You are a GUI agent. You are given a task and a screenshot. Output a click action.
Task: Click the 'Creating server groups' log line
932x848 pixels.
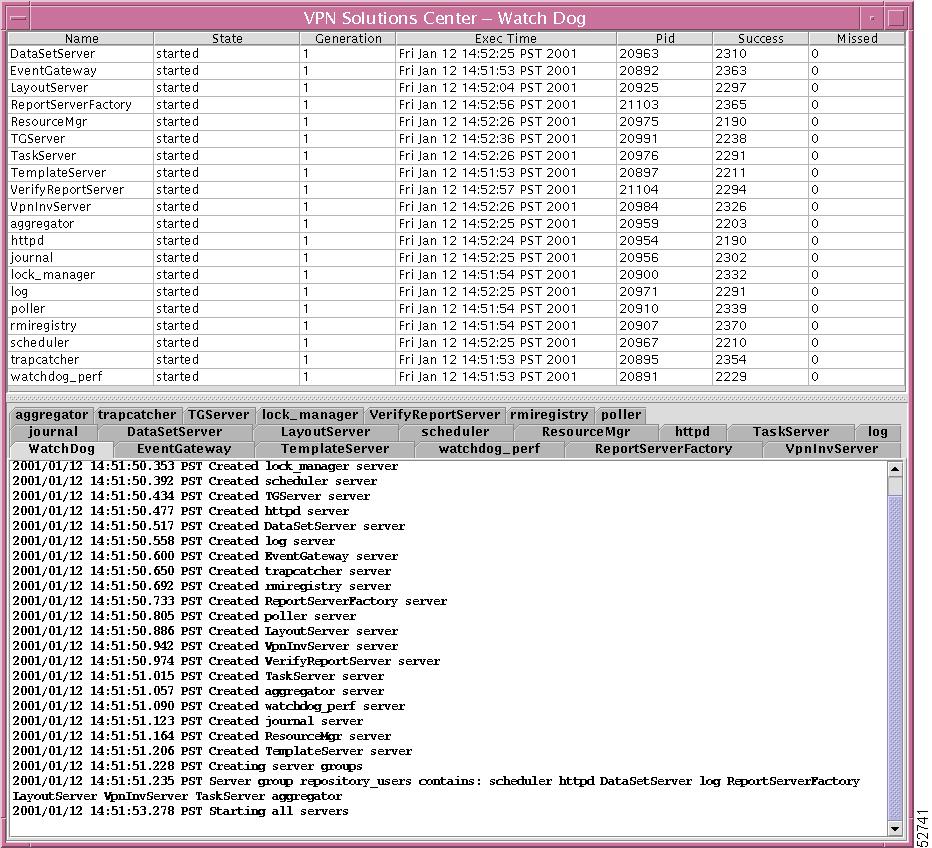[187, 766]
